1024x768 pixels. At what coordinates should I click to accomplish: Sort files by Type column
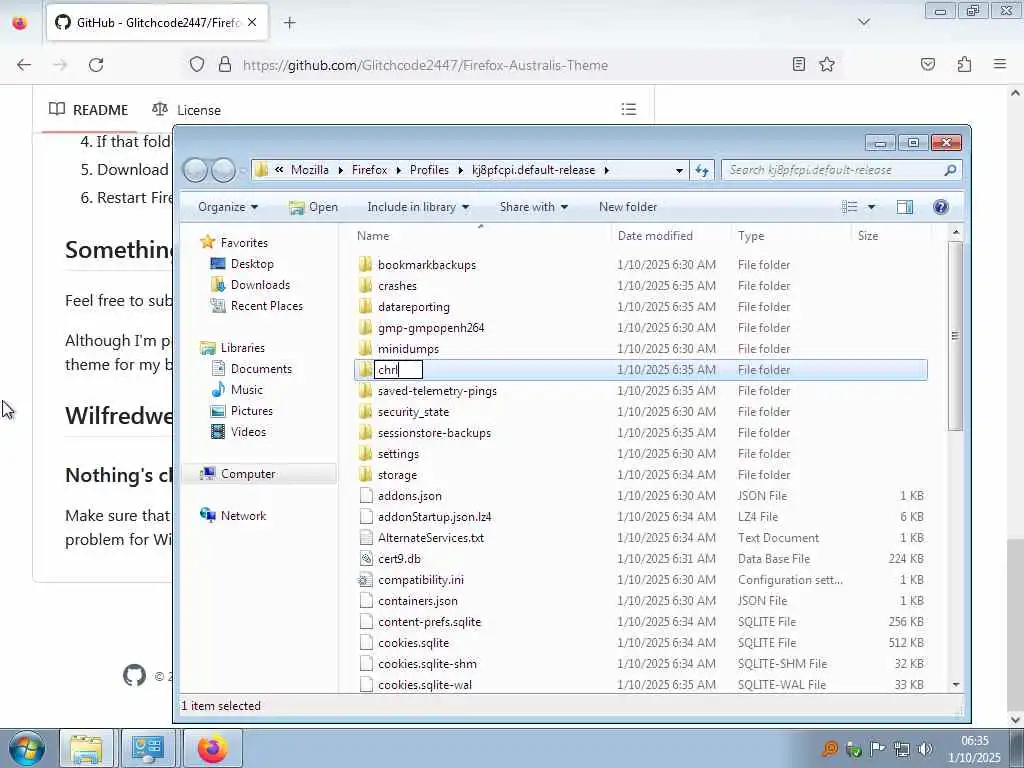tap(751, 236)
